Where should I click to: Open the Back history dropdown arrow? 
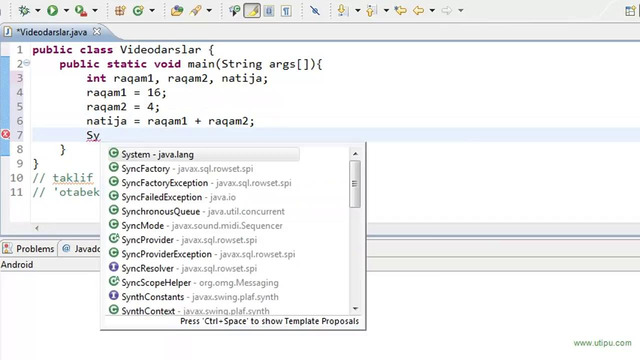tap(432, 10)
